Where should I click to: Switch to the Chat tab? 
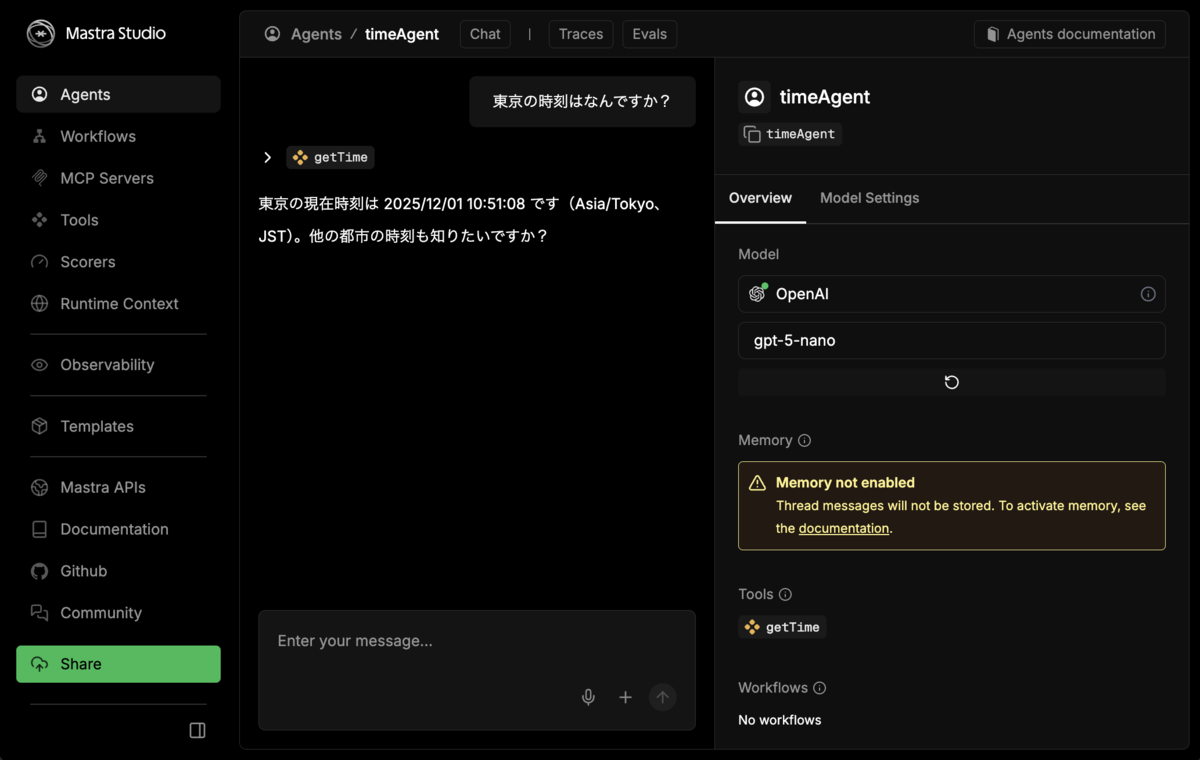(485, 34)
